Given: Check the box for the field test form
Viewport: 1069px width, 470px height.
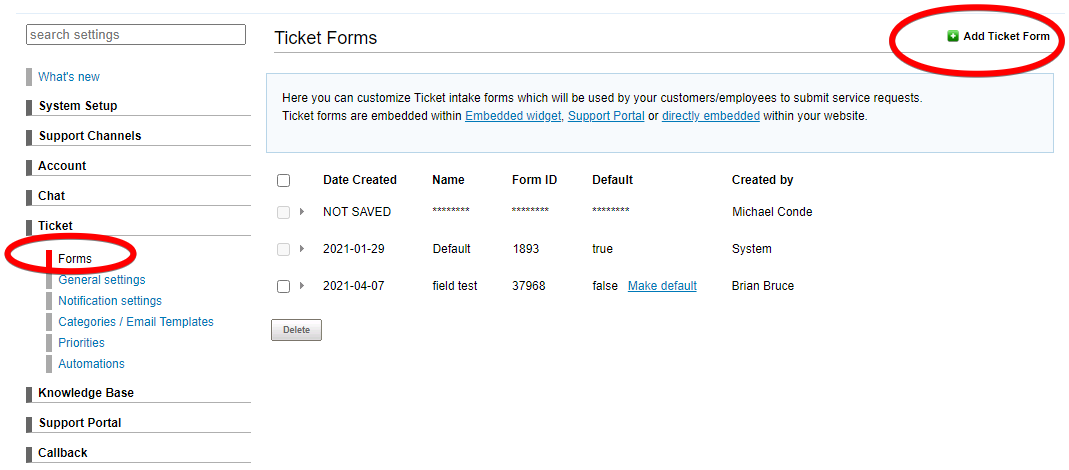Looking at the screenshot, I should coord(283,286).
